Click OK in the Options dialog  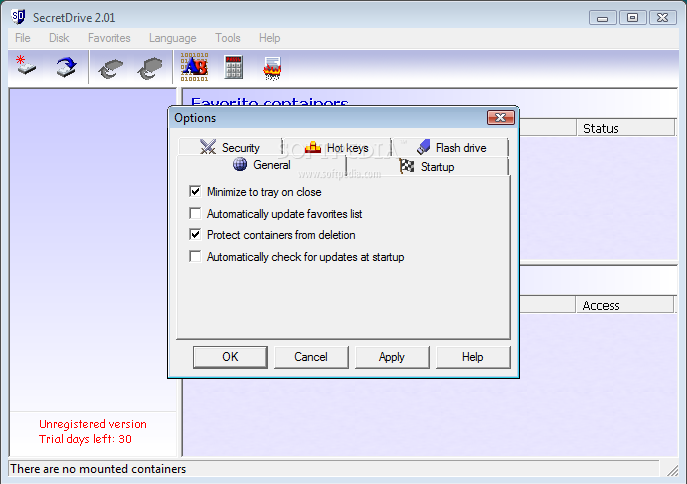(x=230, y=357)
